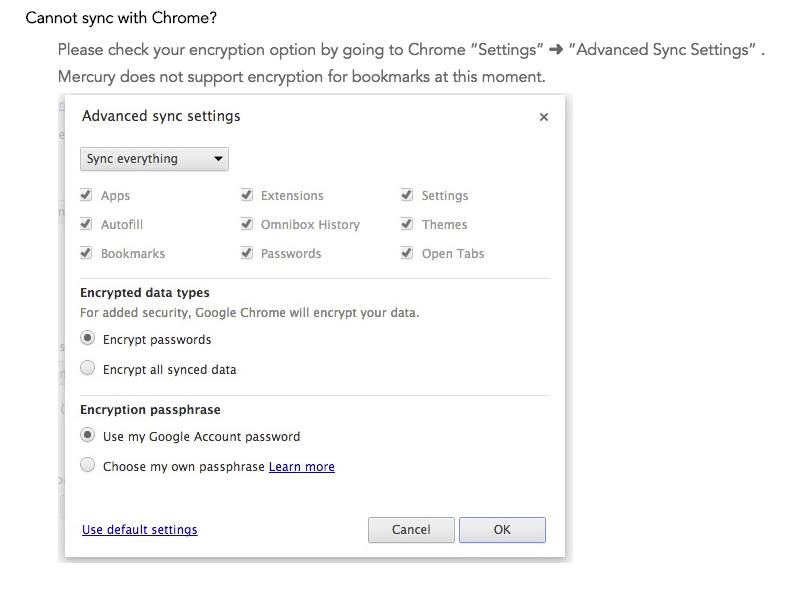Viewport: 794px width, 604px height.
Task: Open the Learn more link
Action: click(302, 467)
